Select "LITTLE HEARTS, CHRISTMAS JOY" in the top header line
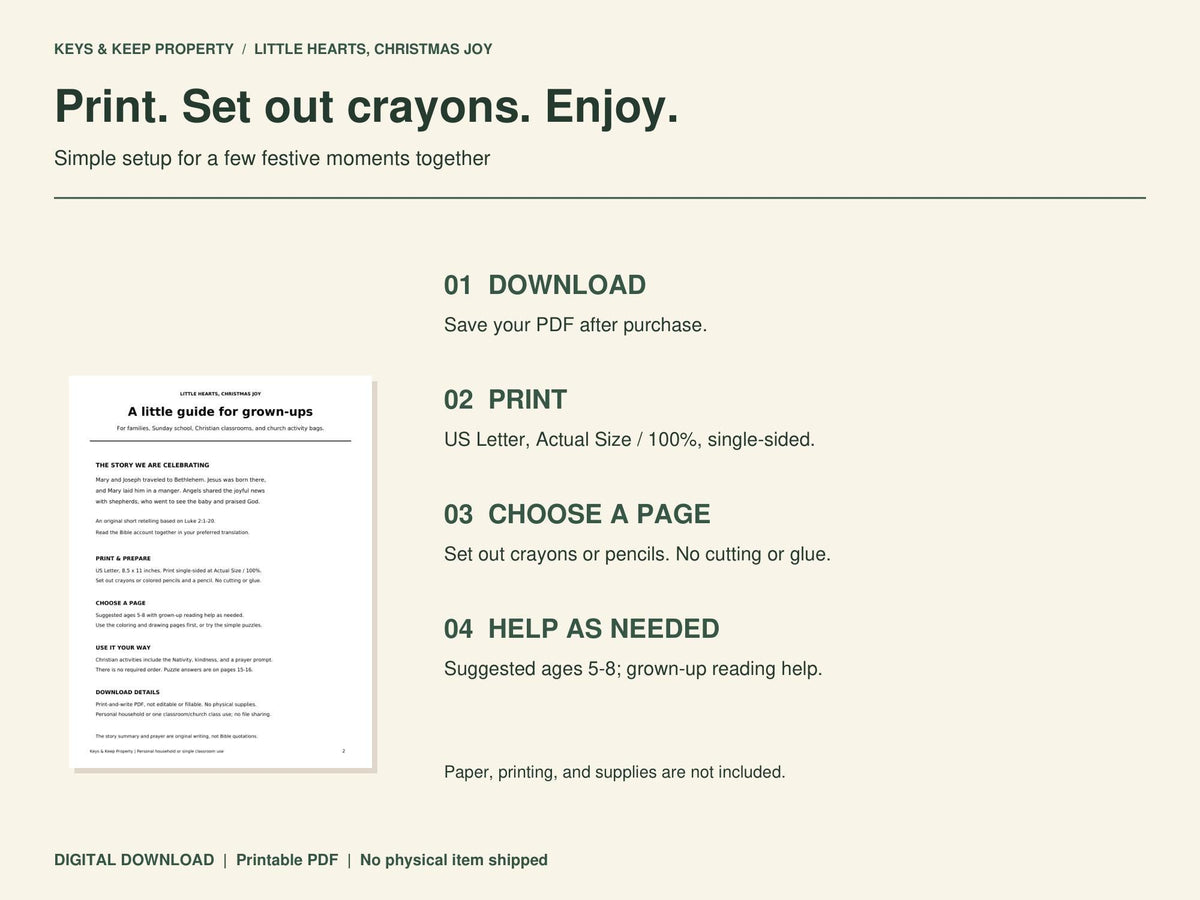This screenshot has width=1200, height=900. click(373, 49)
